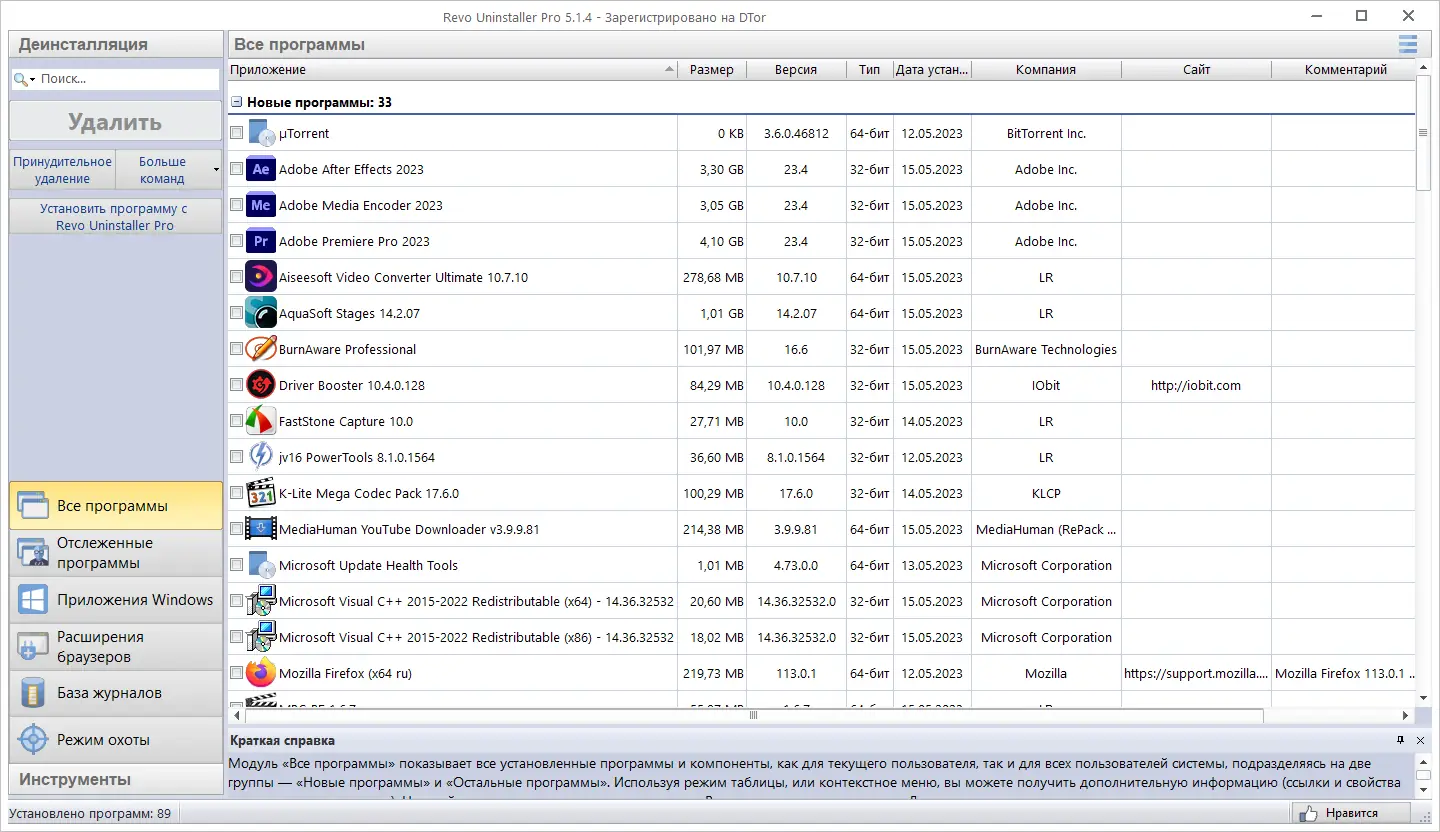This screenshot has width=1440, height=832.
Task: Sort by the Комментарий column header
Action: pos(1345,70)
